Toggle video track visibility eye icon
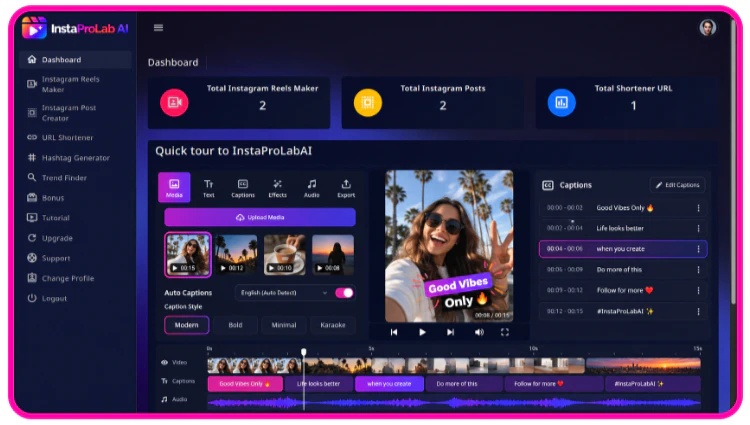 pos(164,362)
